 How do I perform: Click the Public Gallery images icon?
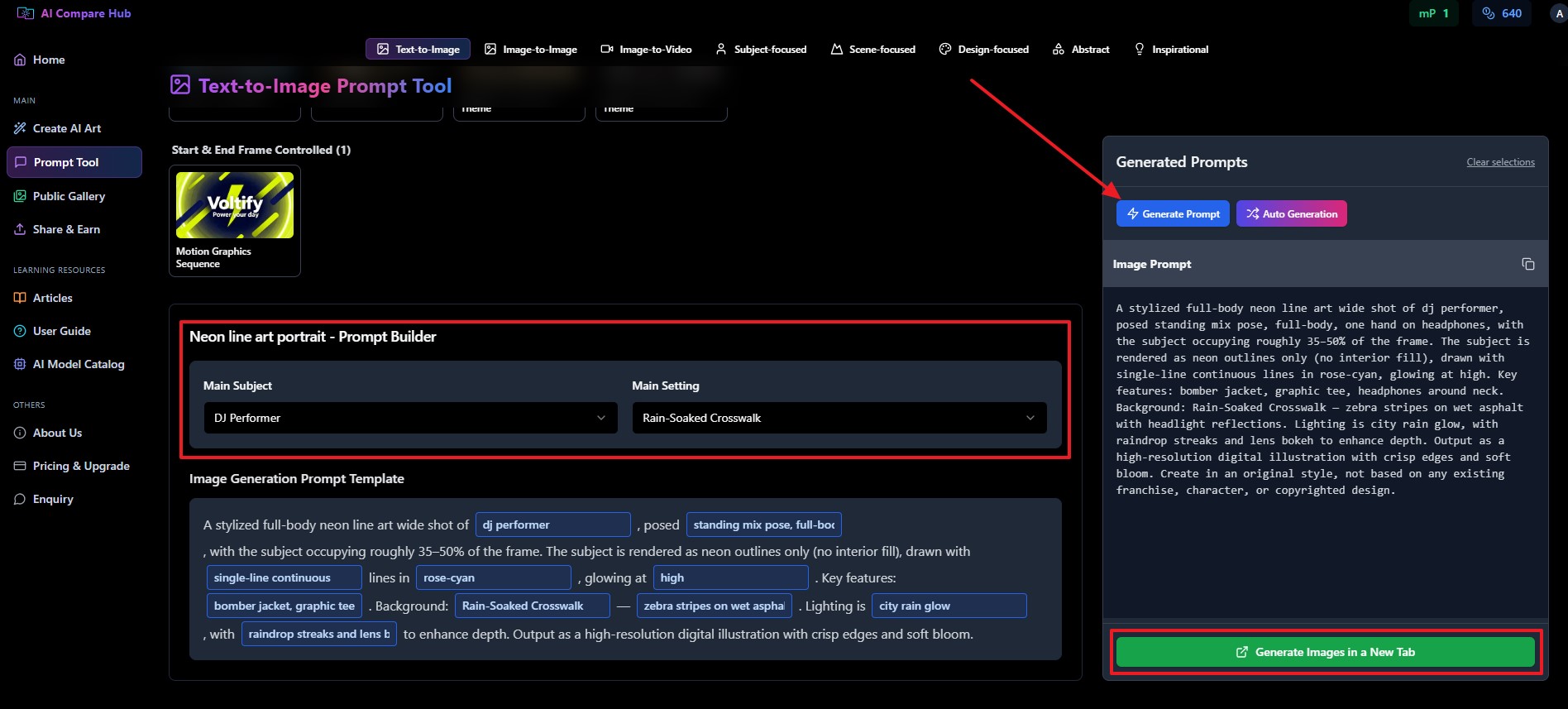pos(20,196)
